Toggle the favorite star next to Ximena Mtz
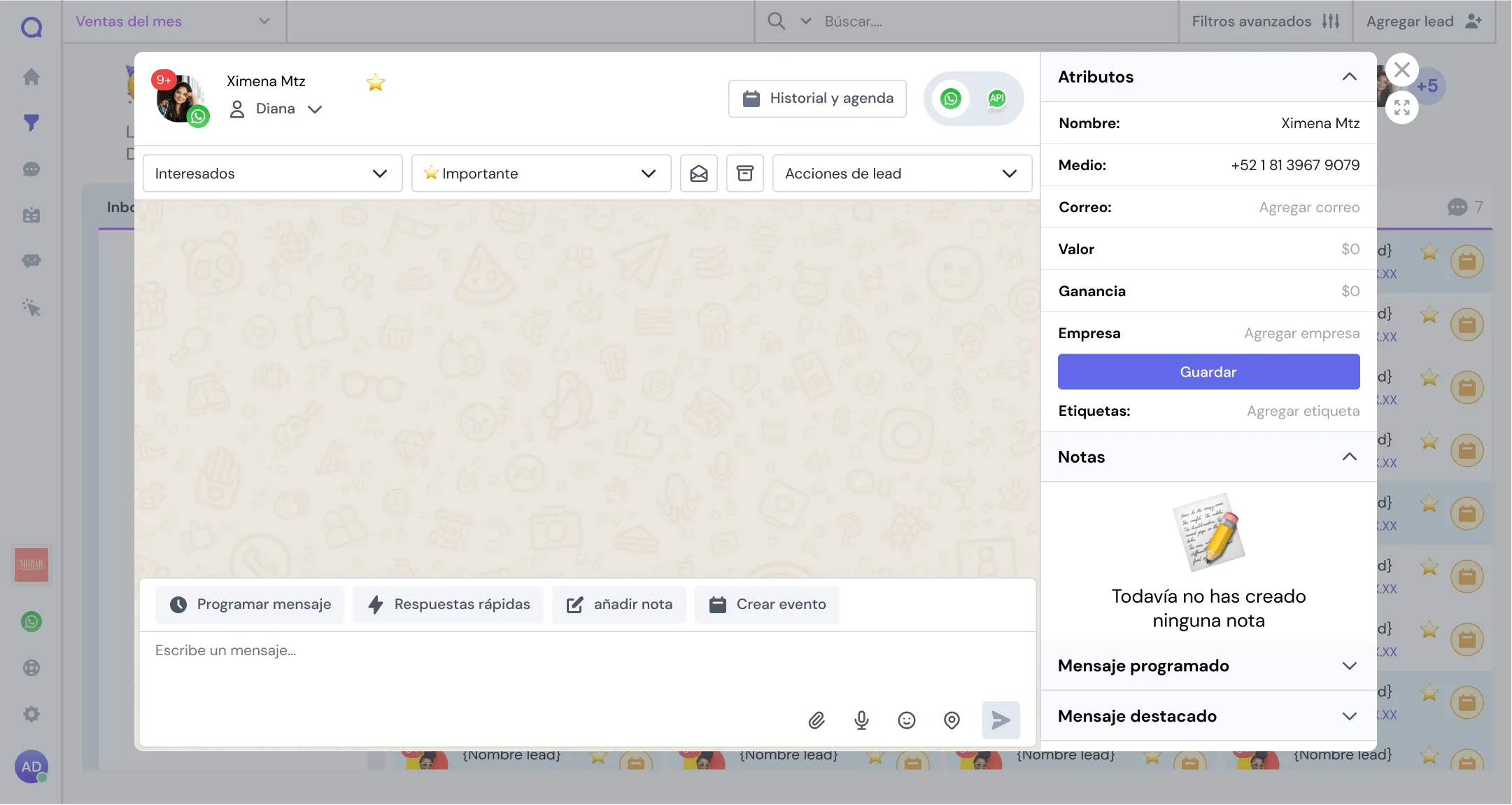The width and height of the screenshot is (1512, 805). 376,83
